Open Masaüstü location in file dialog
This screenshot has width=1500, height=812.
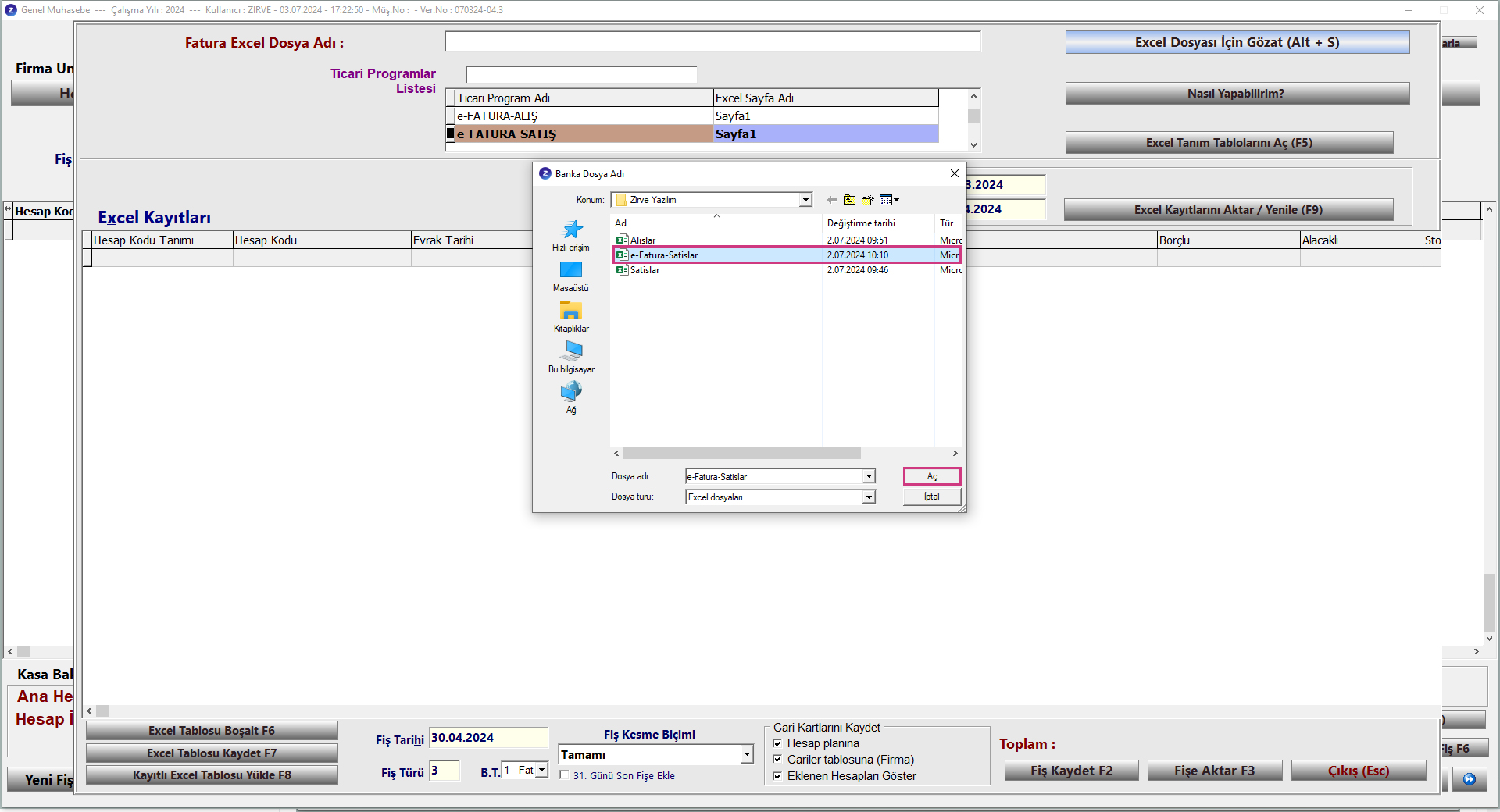[x=571, y=271]
